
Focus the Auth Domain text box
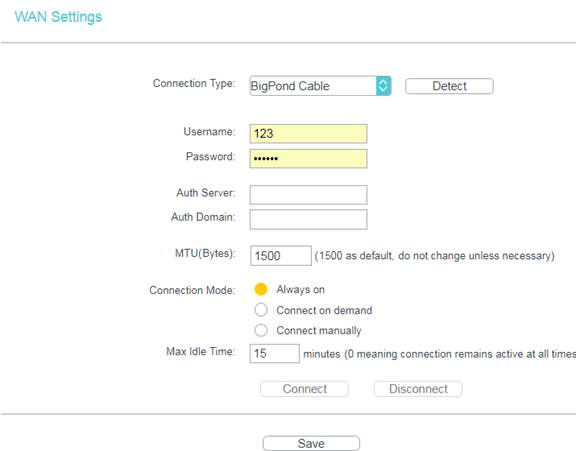click(308, 219)
